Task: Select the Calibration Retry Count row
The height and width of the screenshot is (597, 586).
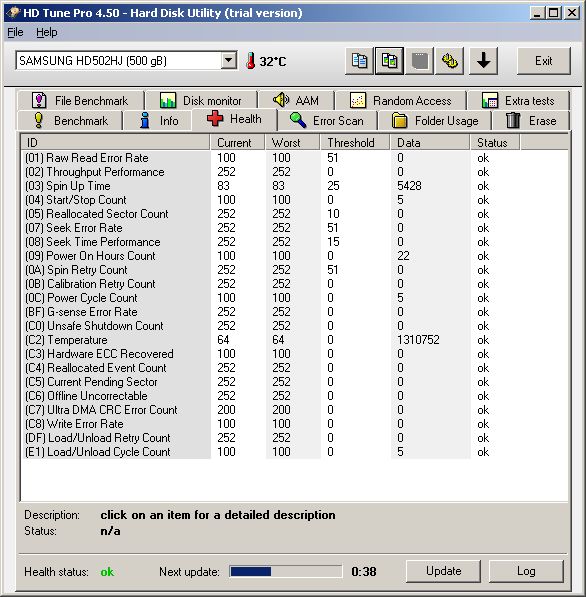Action: click(294, 284)
